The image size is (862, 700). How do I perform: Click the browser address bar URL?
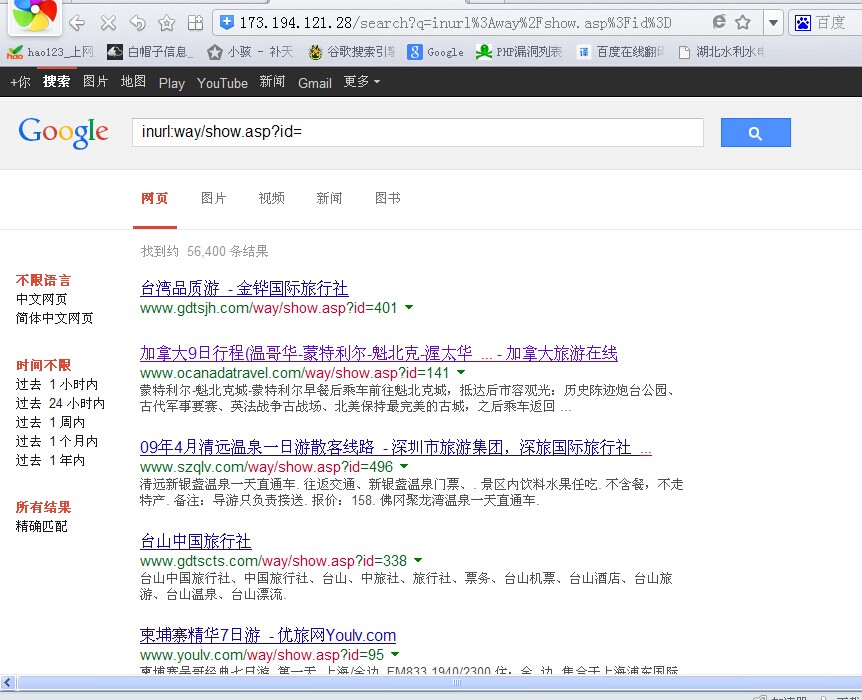(x=455, y=23)
